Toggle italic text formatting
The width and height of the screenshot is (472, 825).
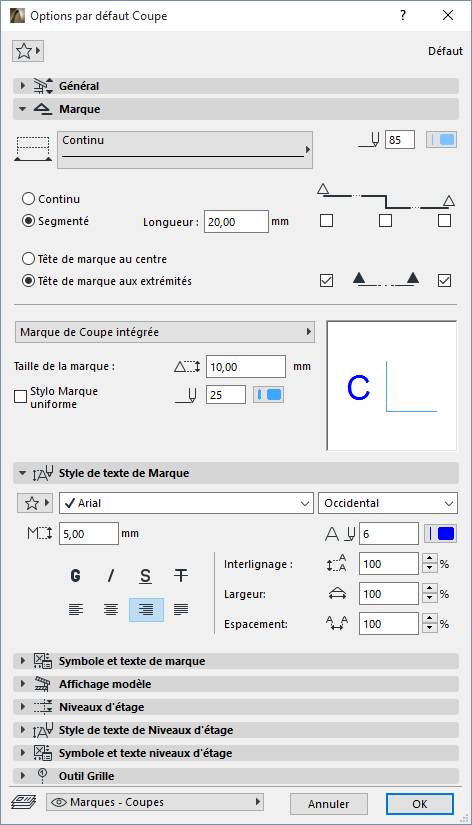coord(111,576)
